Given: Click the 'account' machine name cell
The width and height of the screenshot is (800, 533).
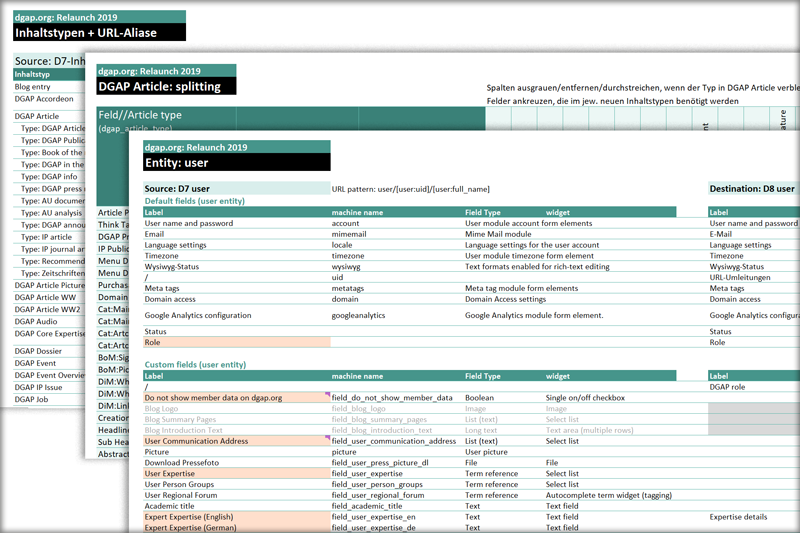Looking at the screenshot, I should [x=345, y=223].
